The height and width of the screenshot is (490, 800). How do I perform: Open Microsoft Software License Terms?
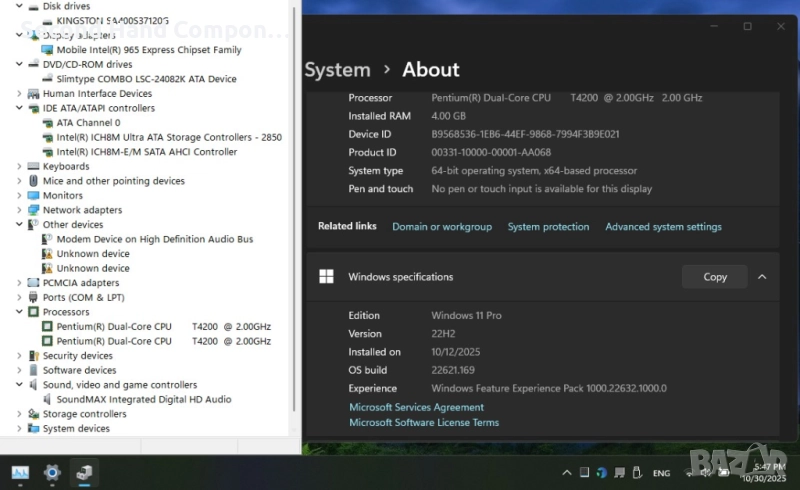(x=423, y=423)
